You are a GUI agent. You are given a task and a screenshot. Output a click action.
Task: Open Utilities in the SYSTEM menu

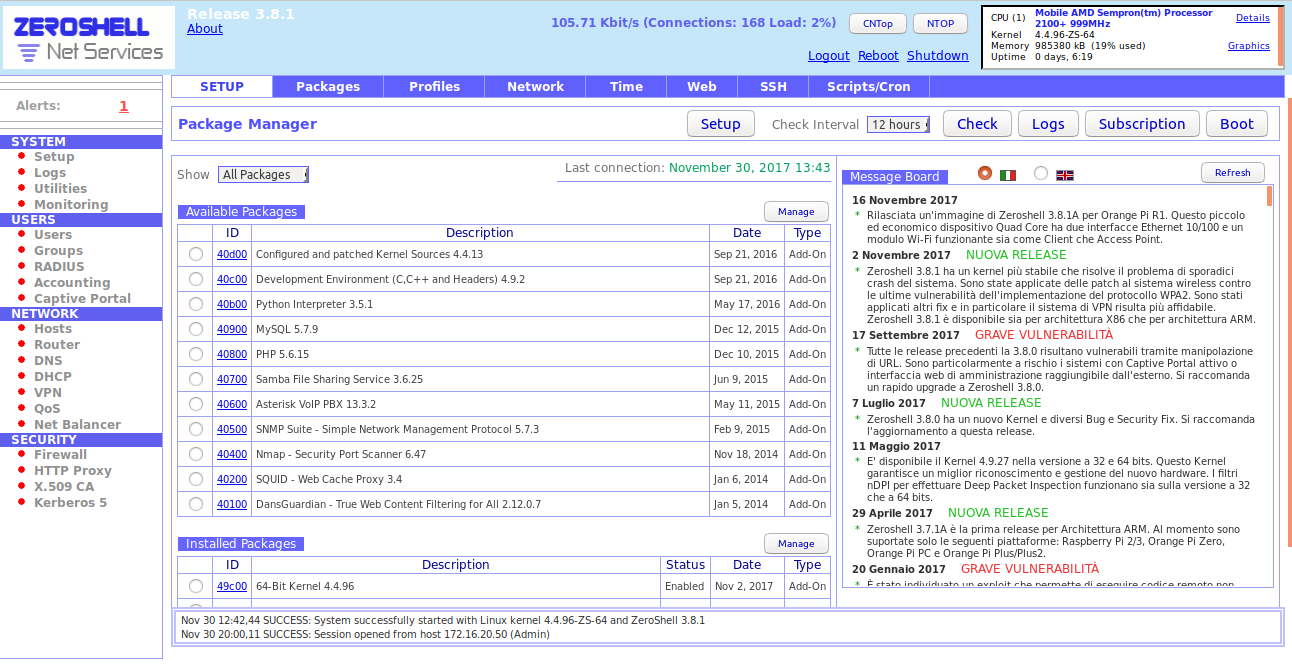coord(60,189)
